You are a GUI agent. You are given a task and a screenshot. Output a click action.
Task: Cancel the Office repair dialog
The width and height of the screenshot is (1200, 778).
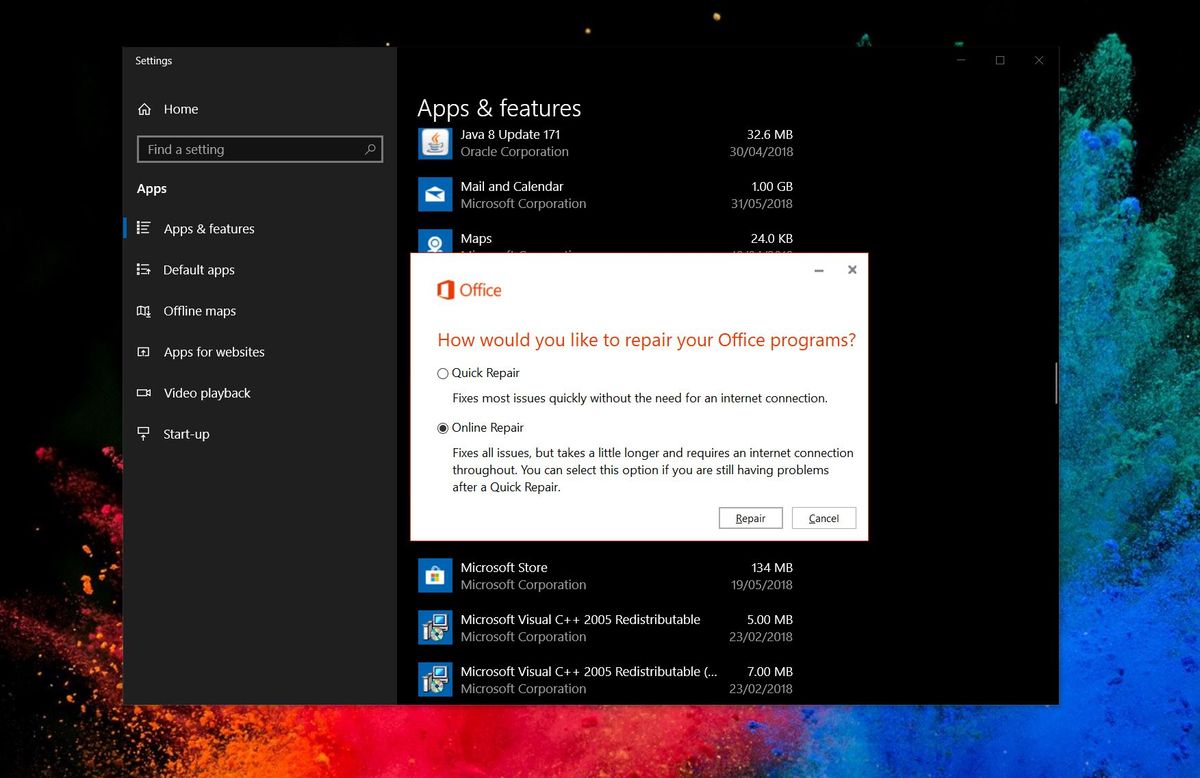click(x=823, y=518)
